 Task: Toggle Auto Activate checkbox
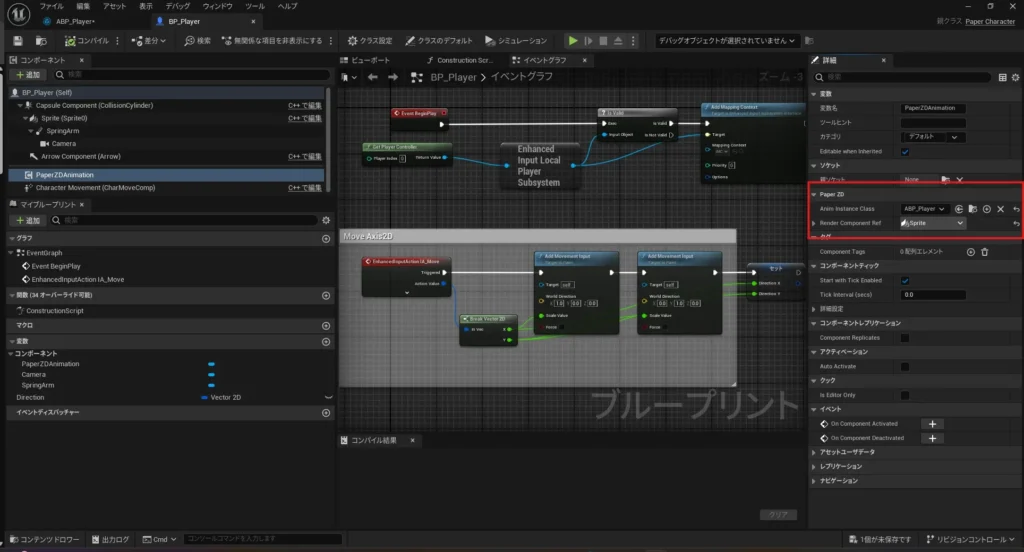(x=904, y=366)
